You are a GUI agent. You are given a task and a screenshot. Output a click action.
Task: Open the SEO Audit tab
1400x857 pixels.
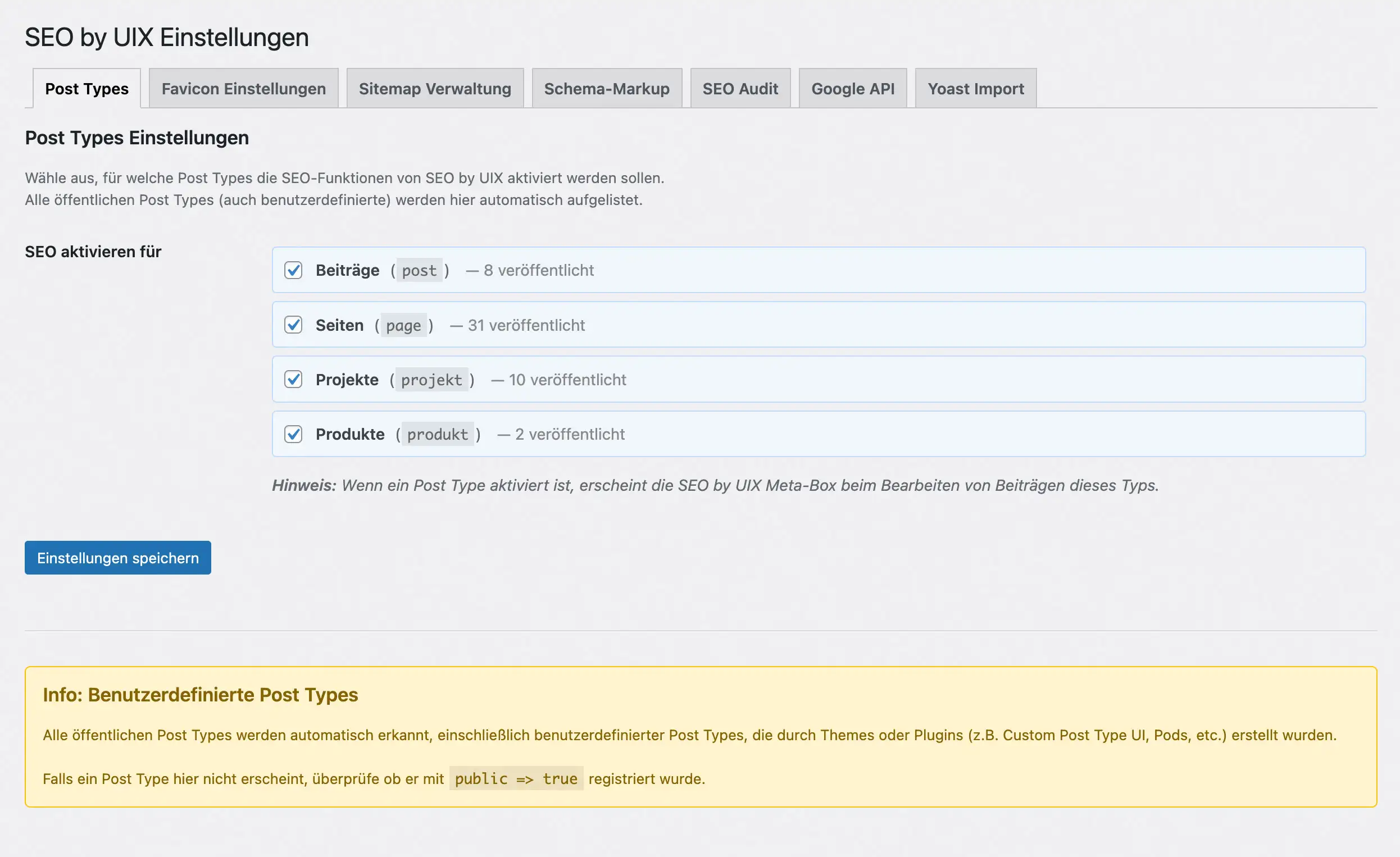click(x=740, y=89)
